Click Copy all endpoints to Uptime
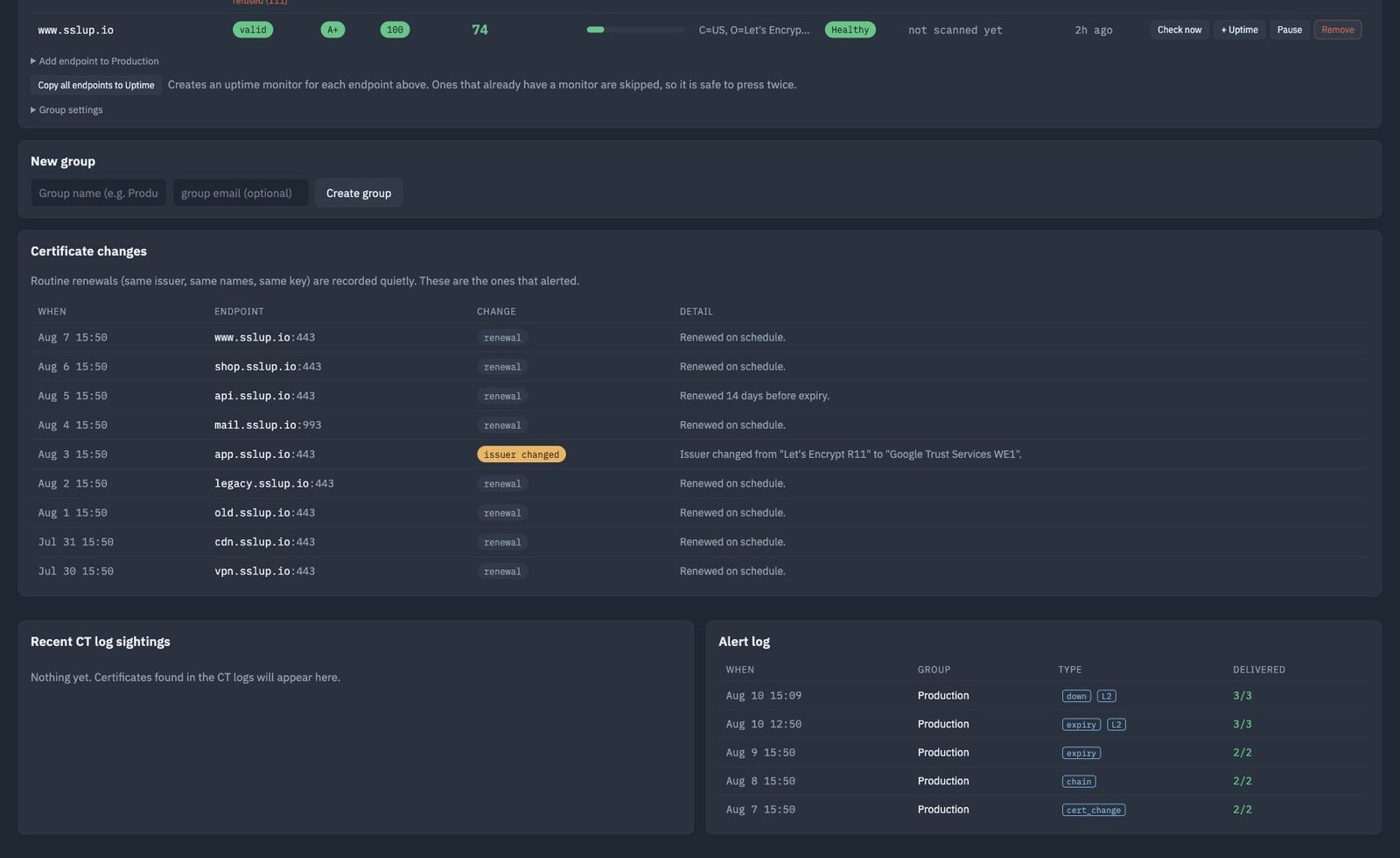 96,85
